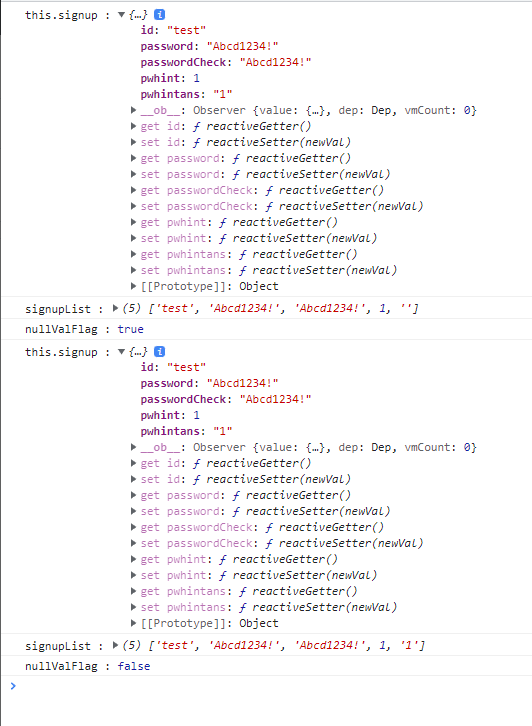Expand 'get passwordCheck' in the first log
The height and width of the screenshot is (726, 532).
pyautogui.click(x=133, y=190)
